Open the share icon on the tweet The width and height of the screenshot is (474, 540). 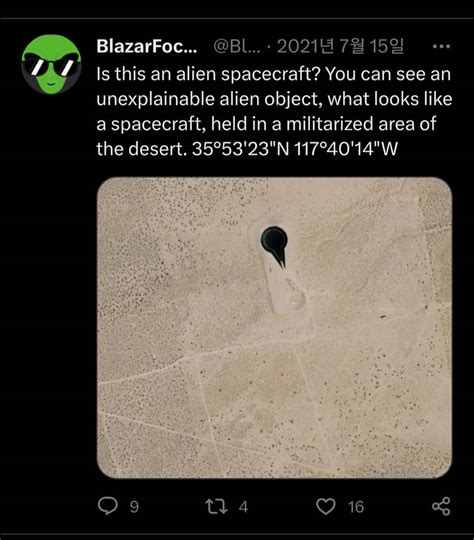point(441,506)
